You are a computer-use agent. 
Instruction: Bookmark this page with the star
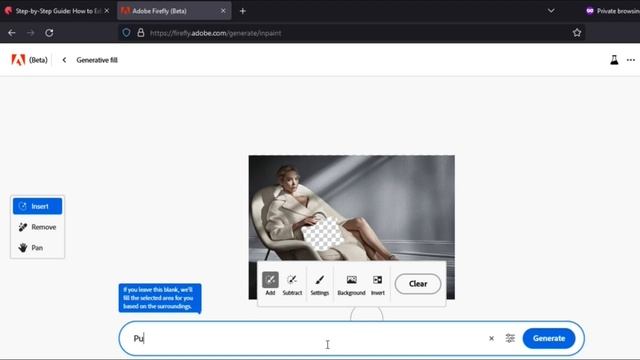577,33
